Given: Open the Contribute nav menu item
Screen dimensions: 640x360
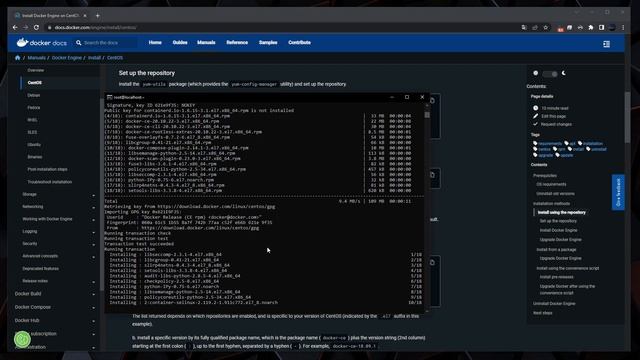Looking at the screenshot, I should (x=300, y=42).
